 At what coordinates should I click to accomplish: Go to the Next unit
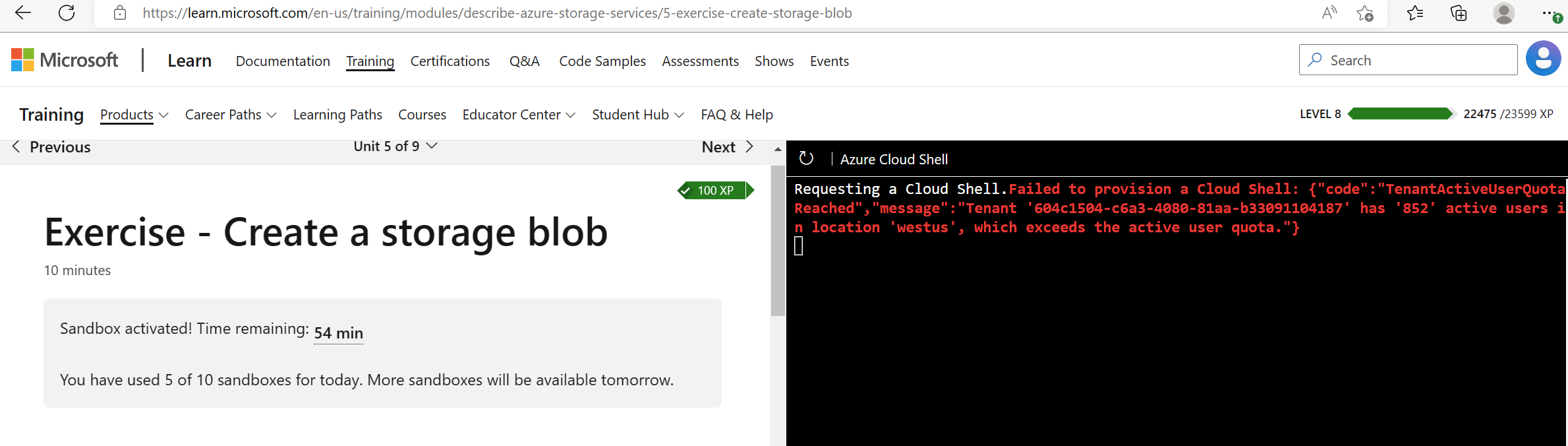coord(727,147)
